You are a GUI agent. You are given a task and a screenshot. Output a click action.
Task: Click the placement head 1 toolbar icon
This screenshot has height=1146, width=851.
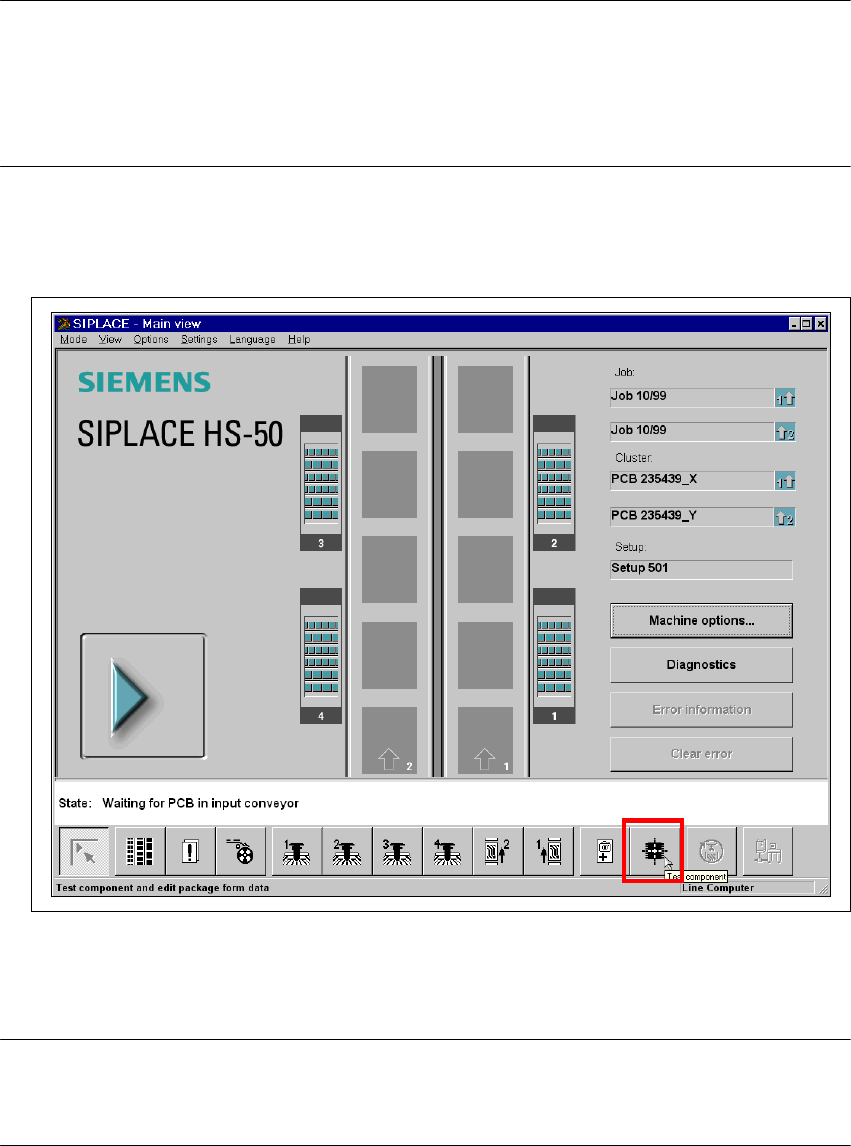[x=297, y=851]
